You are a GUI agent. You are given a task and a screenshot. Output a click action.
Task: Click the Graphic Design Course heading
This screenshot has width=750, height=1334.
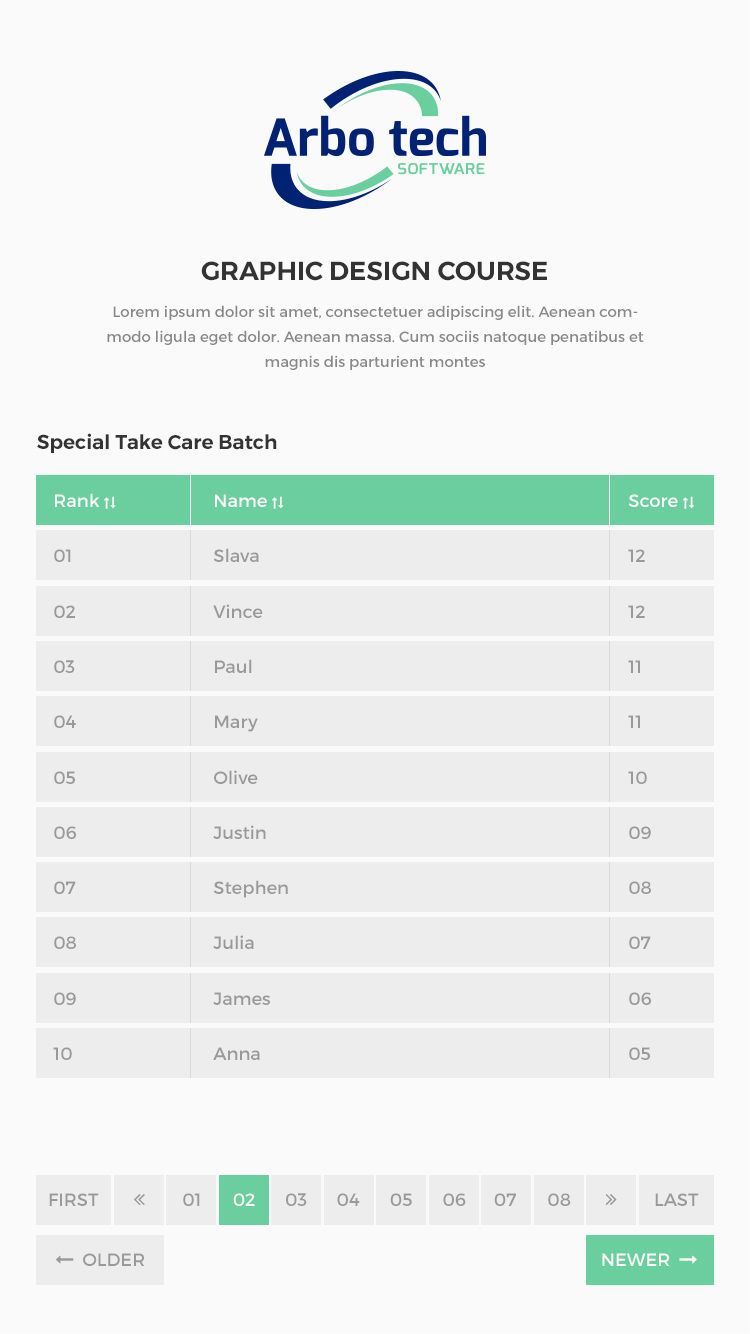(x=375, y=271)
